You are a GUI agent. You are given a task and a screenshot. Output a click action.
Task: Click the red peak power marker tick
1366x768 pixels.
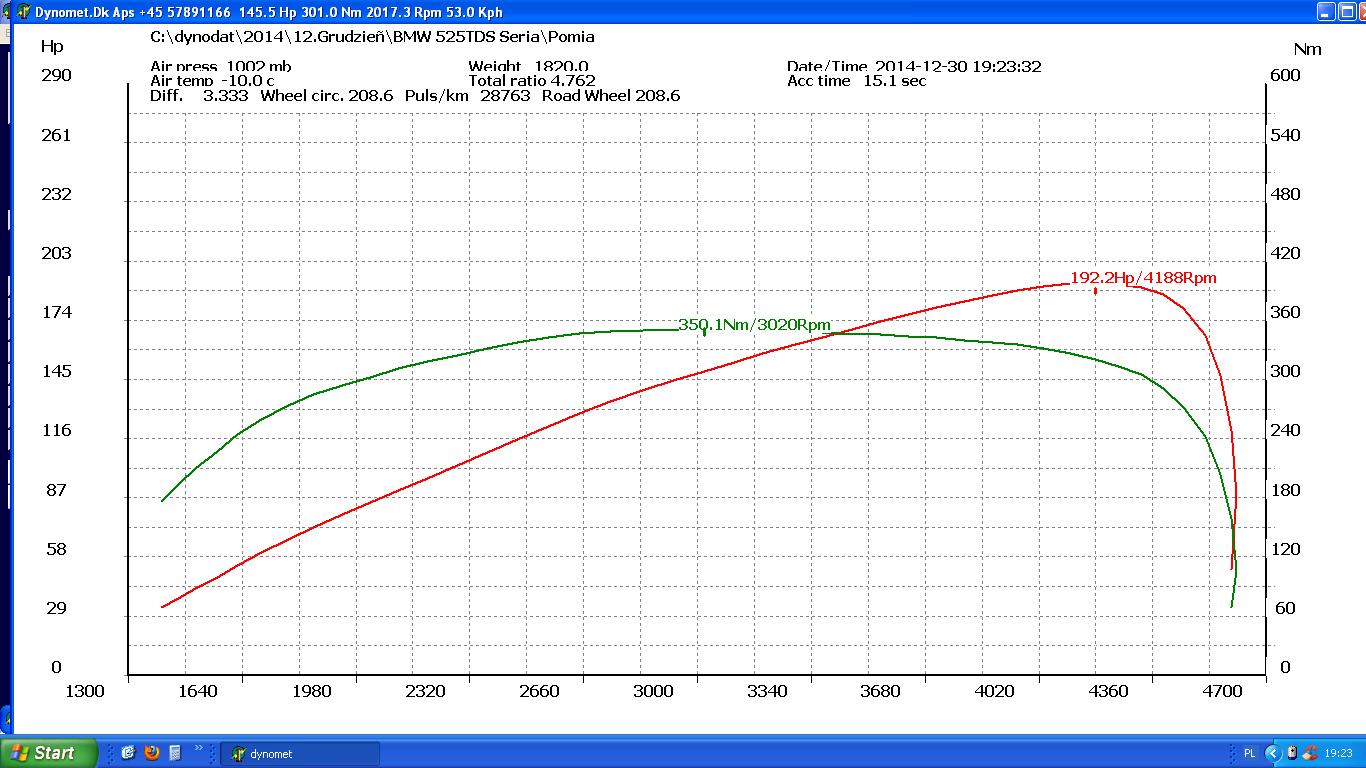coord(1095,290)
